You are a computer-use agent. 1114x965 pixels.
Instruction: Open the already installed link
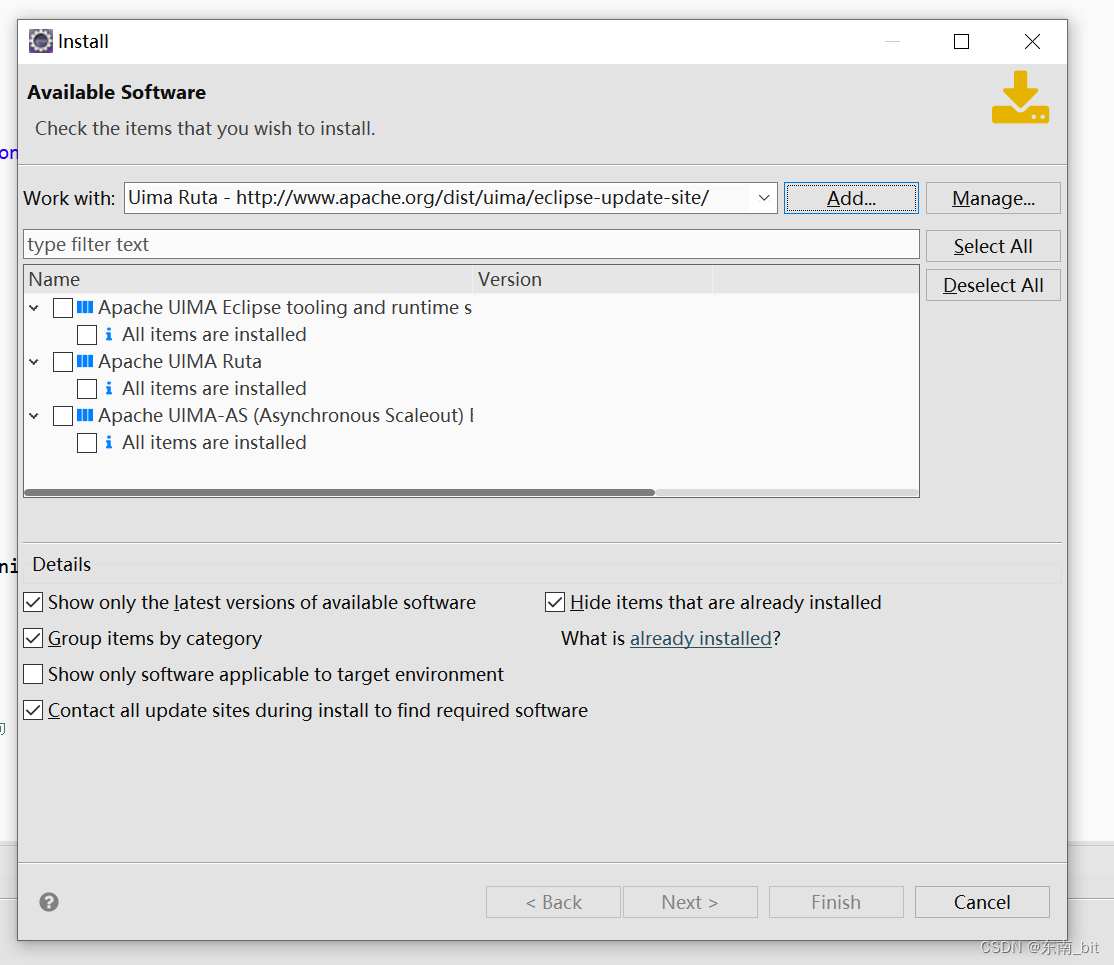pos(701,638)
